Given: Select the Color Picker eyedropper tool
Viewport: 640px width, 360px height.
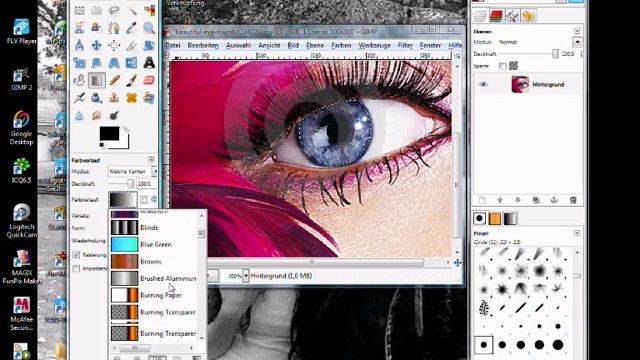Looking at the screenshot, I should [131, 28].
